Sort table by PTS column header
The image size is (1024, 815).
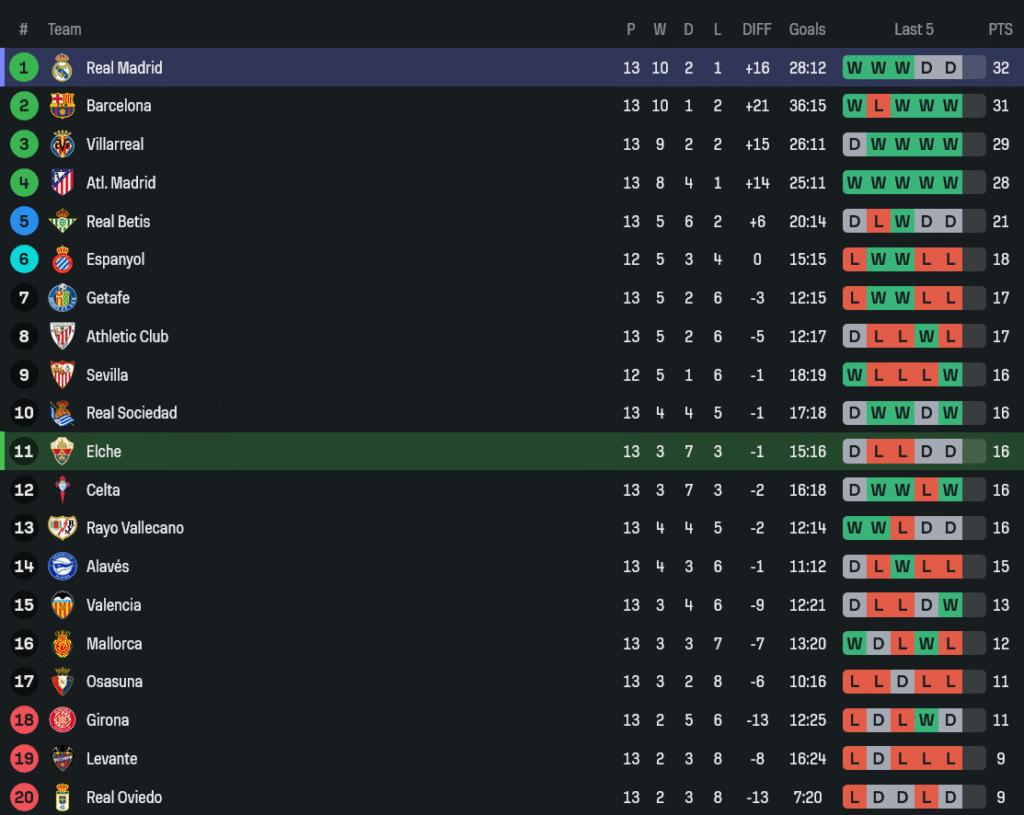tap(1000, 30)
